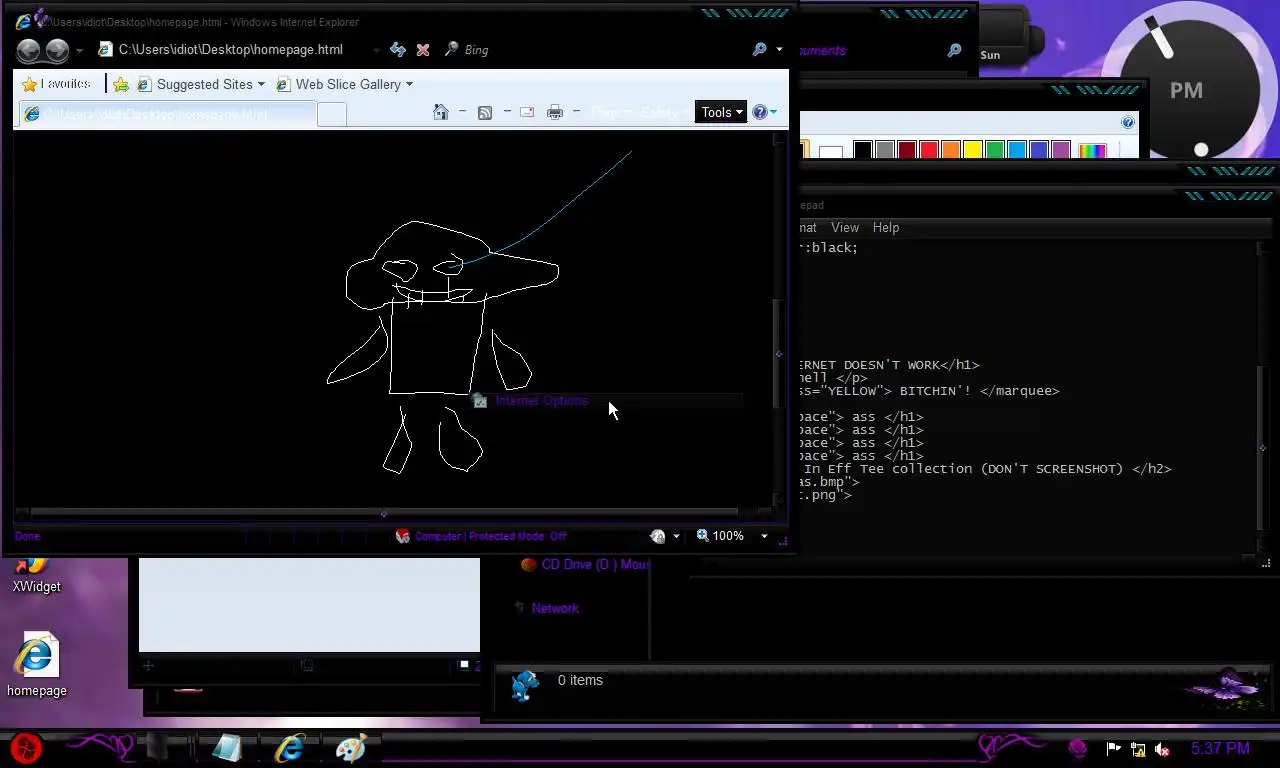This screenshot has height=768, width=1280.
Task: Pick the yellow color swatch in Paint
Action: pos(973,151)
